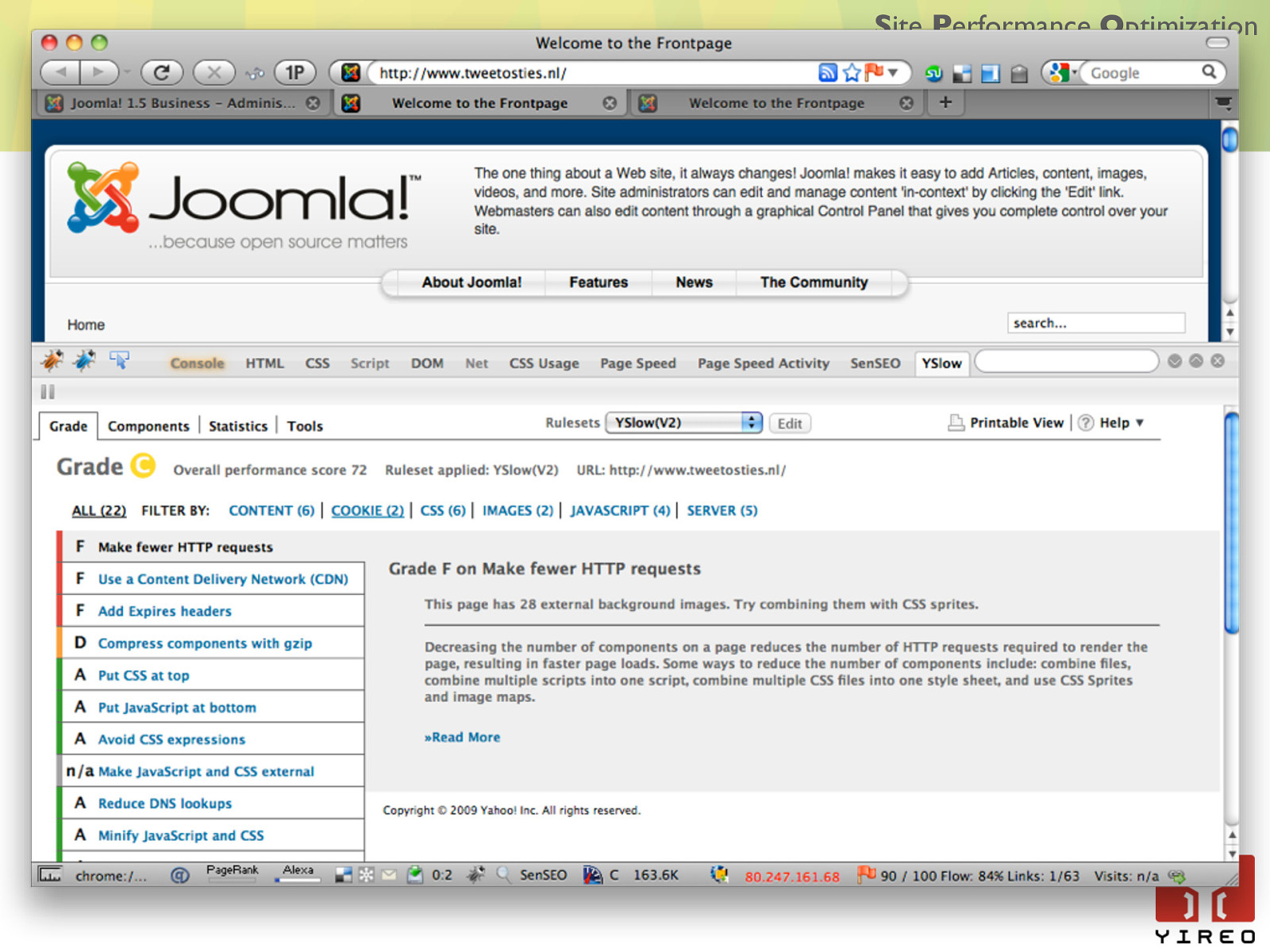Reload the page with the refresh button

[x=162, y=73]
